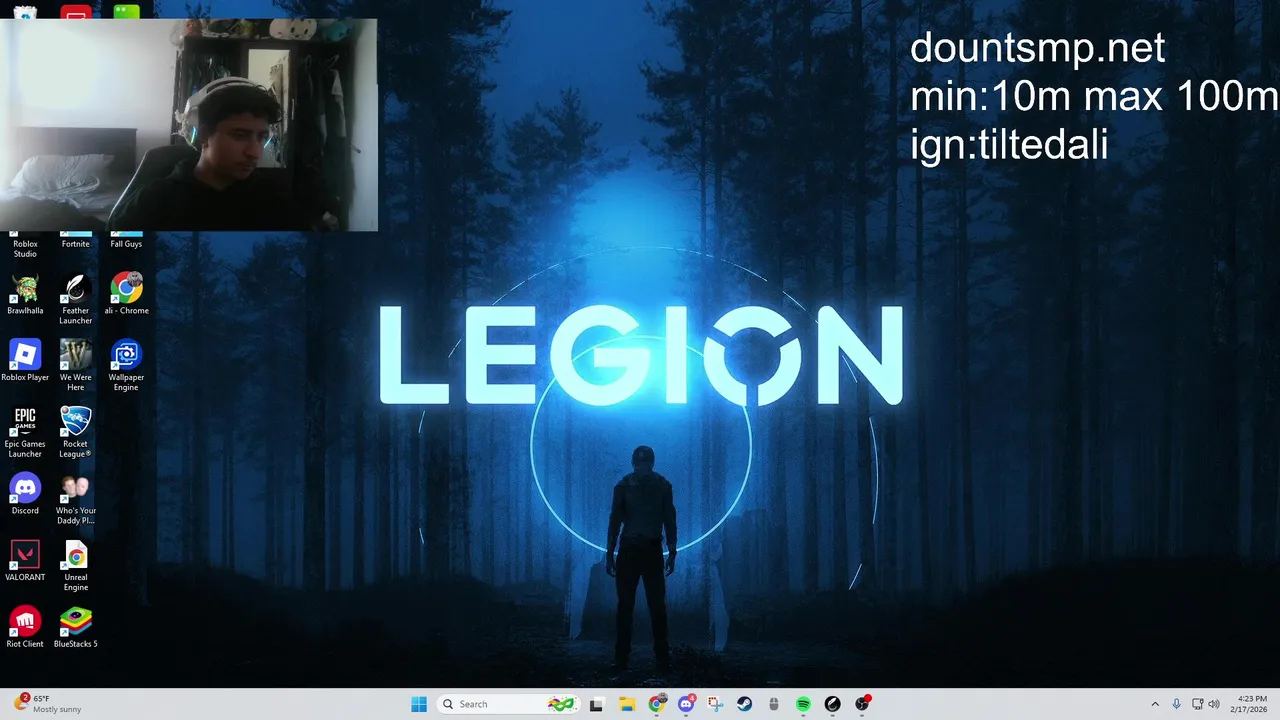Select the Who's Your Daddy desktop icon
The width and height of the screenshot is (1280, 720).
pyautogui.click(x=76, y=499)
